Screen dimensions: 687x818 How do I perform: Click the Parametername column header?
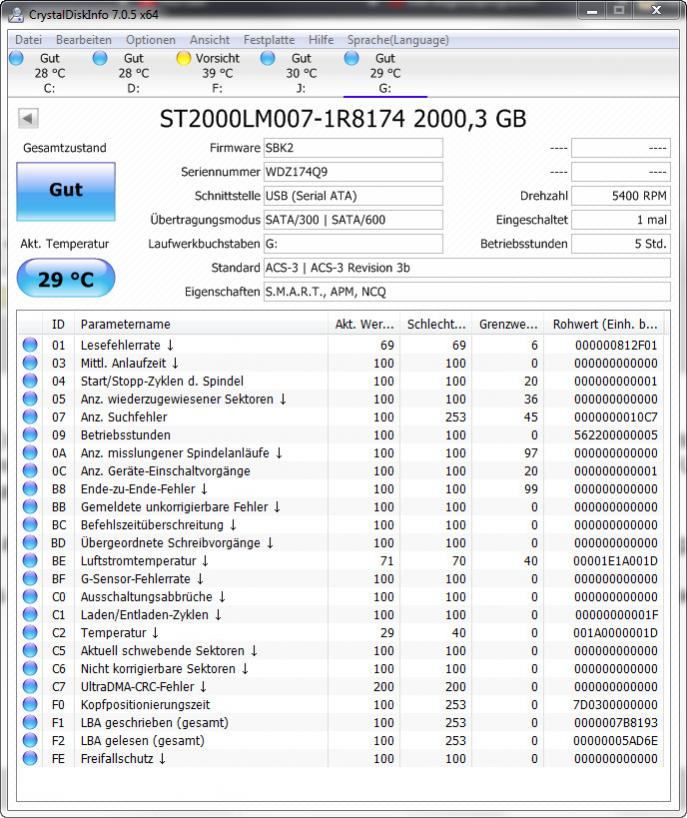201,324
